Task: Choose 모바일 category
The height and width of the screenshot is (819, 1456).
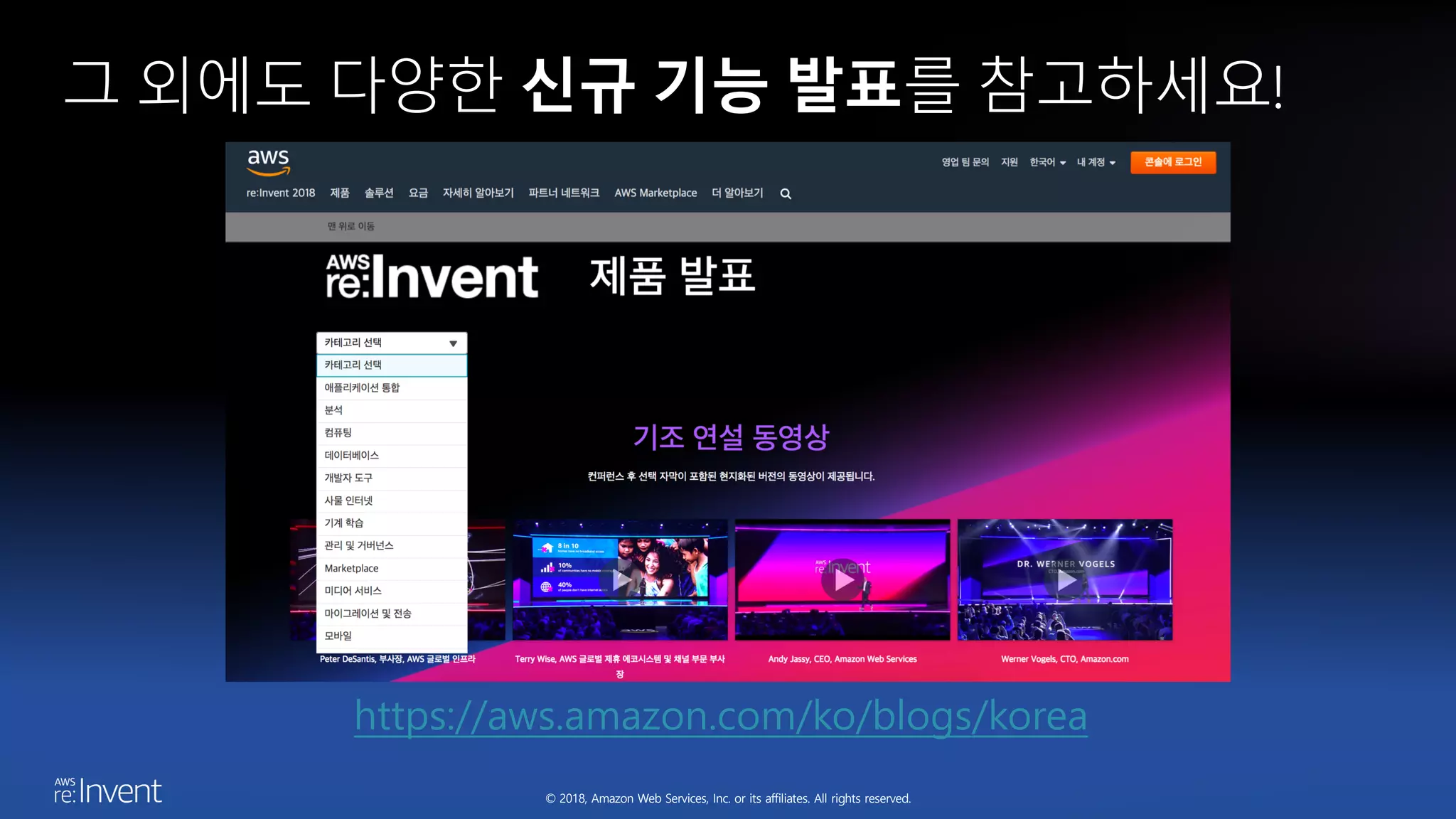Action: point(392,636)
